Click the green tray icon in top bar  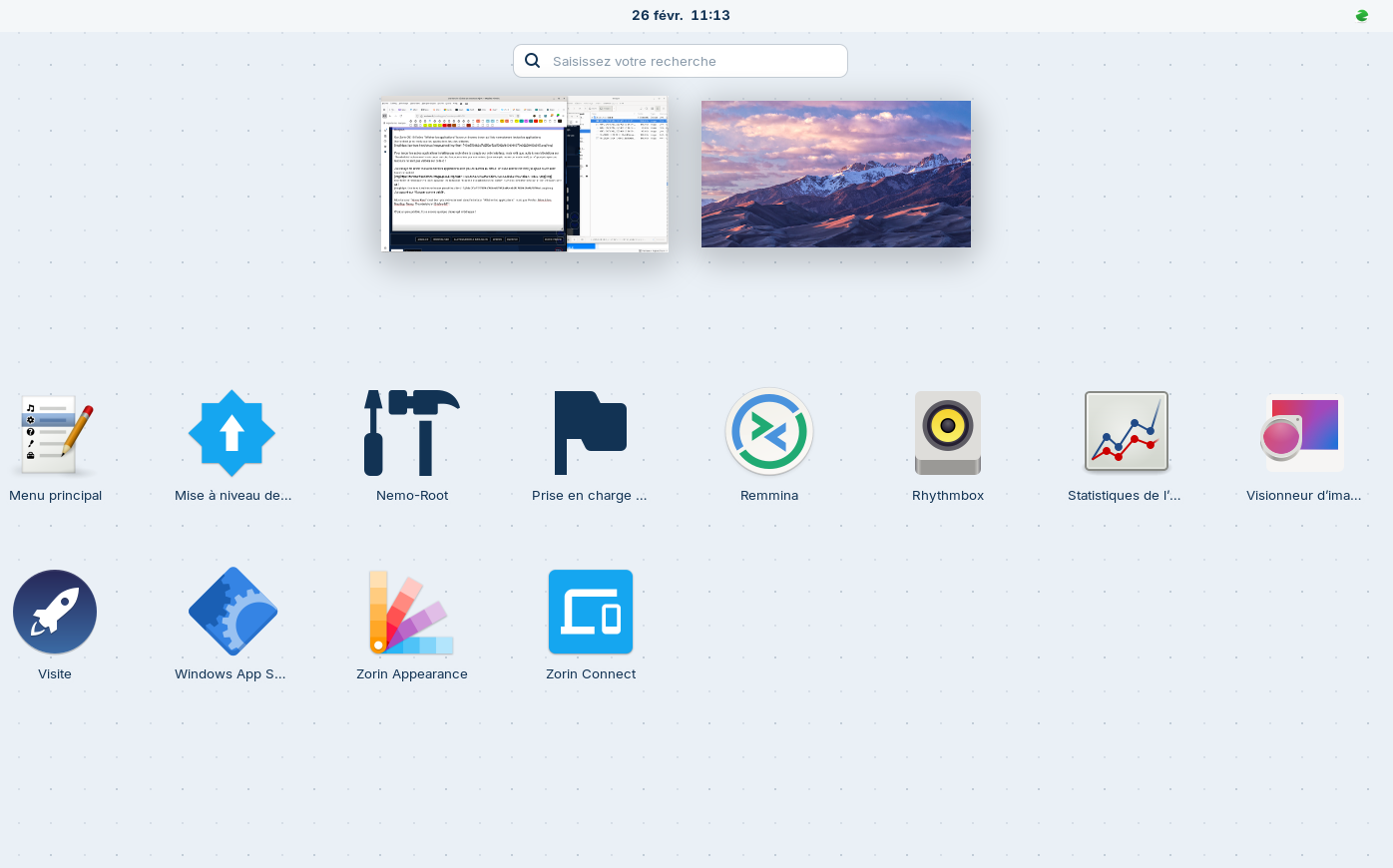click(1362, 16)
